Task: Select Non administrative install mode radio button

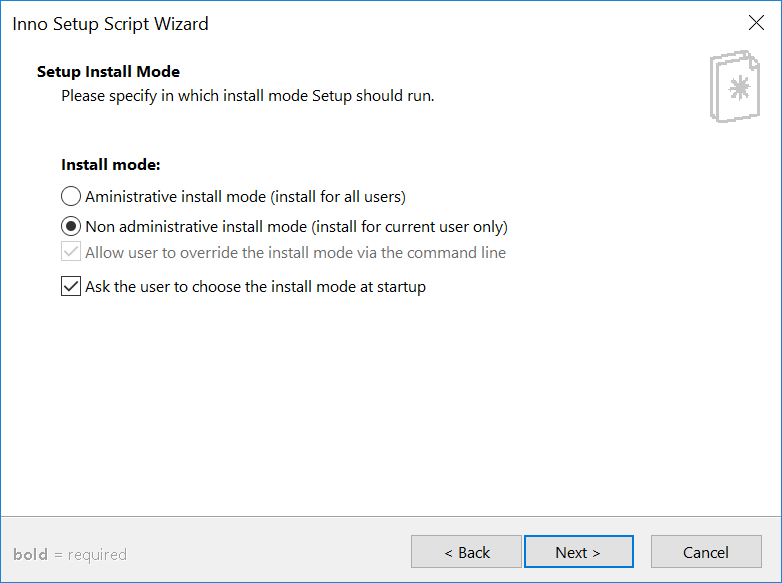Action: 71,226
